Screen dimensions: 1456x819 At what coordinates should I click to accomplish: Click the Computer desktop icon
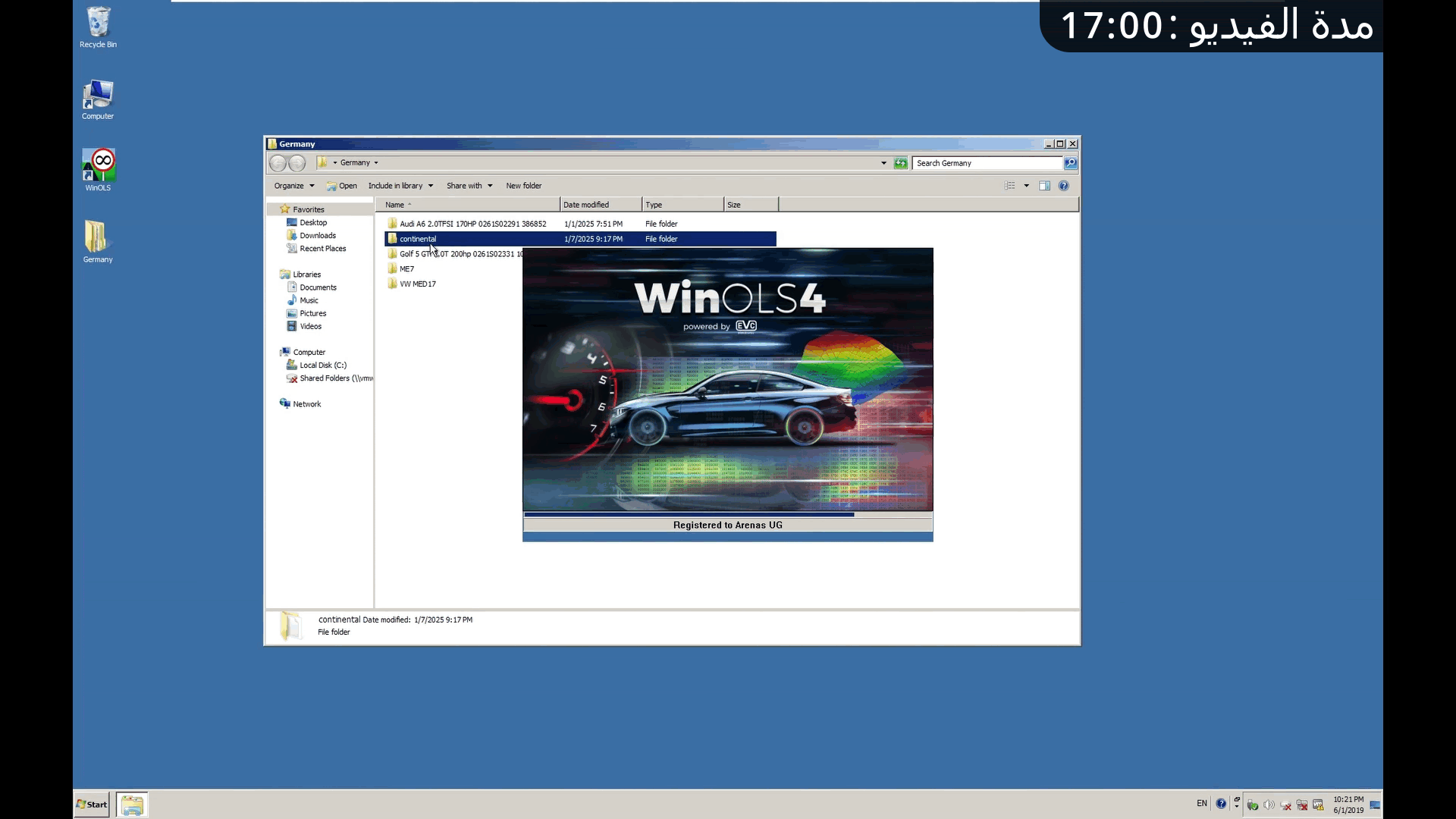click(x=98, y=99)
